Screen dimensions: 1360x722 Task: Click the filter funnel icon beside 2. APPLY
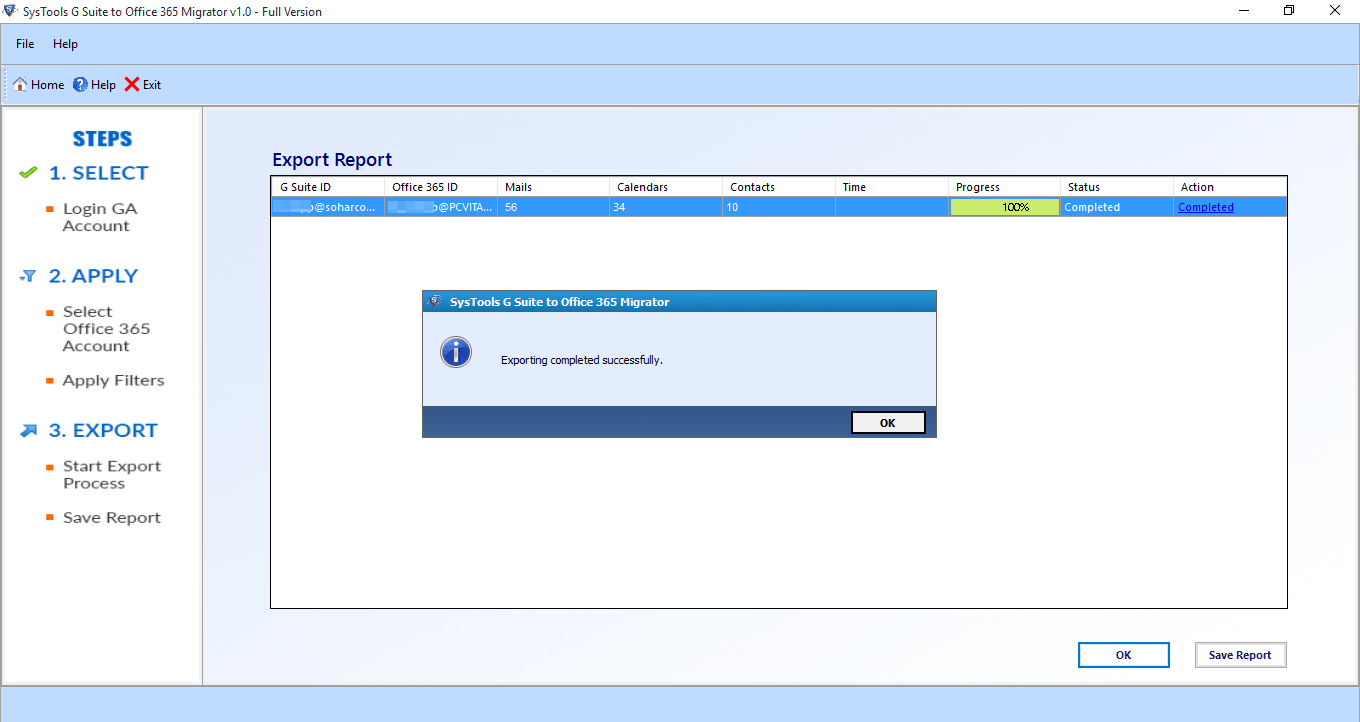tap(28, 276)
